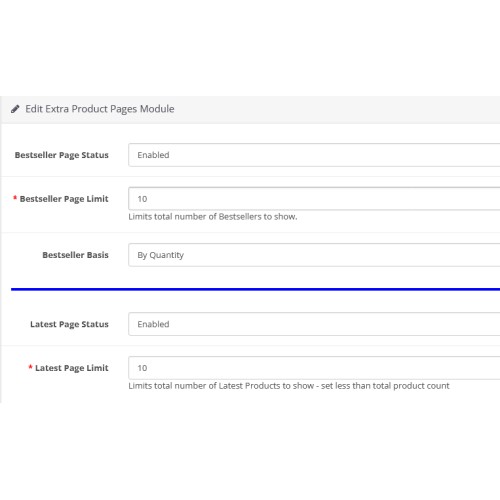Image resolution: width=500 pixels, height=500 pixels.
Task: Click the Bestseller Page Status label
Action: coord(62,155)
